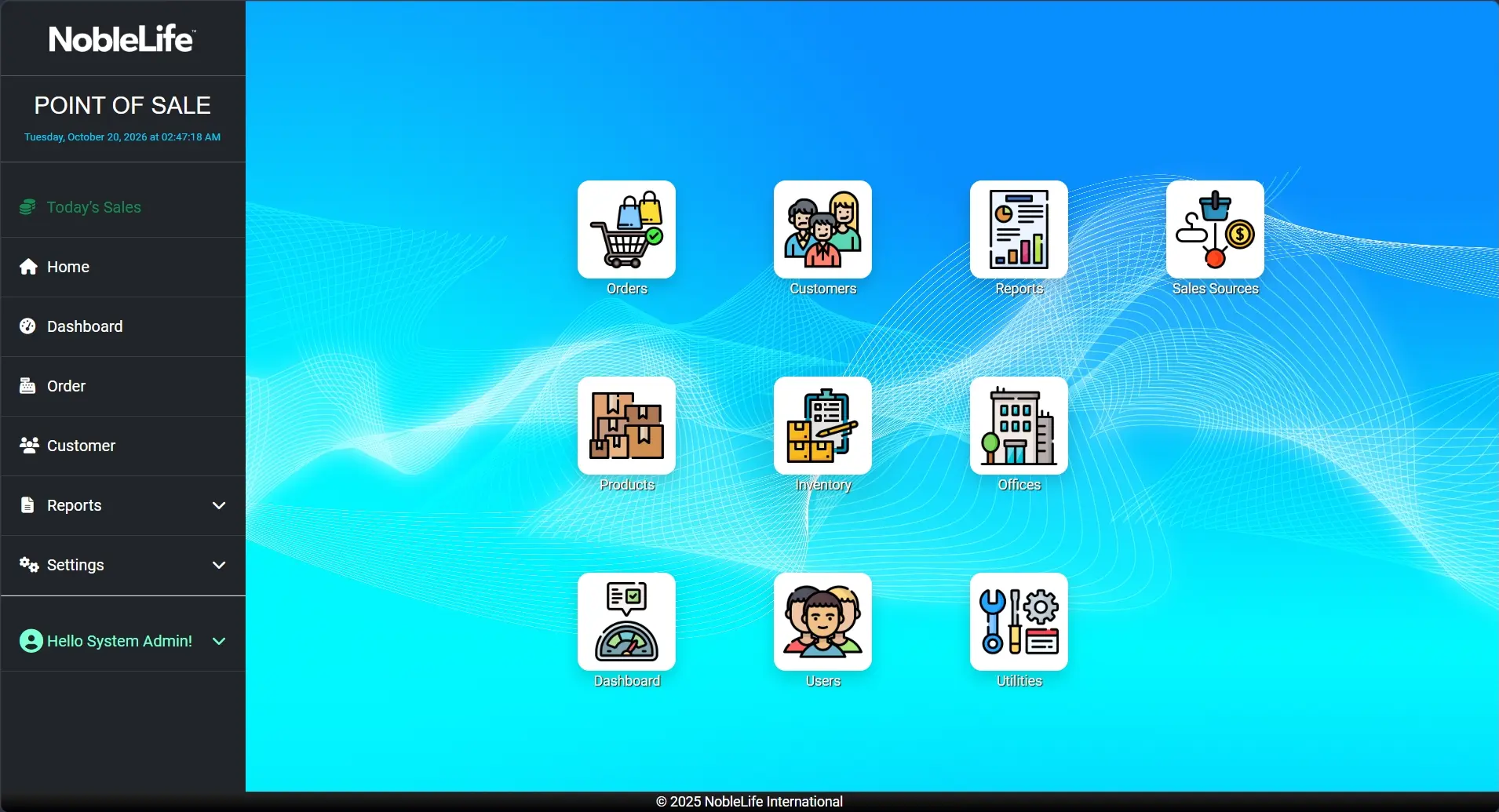Select Order in the sidebar menu

point(123,386)
